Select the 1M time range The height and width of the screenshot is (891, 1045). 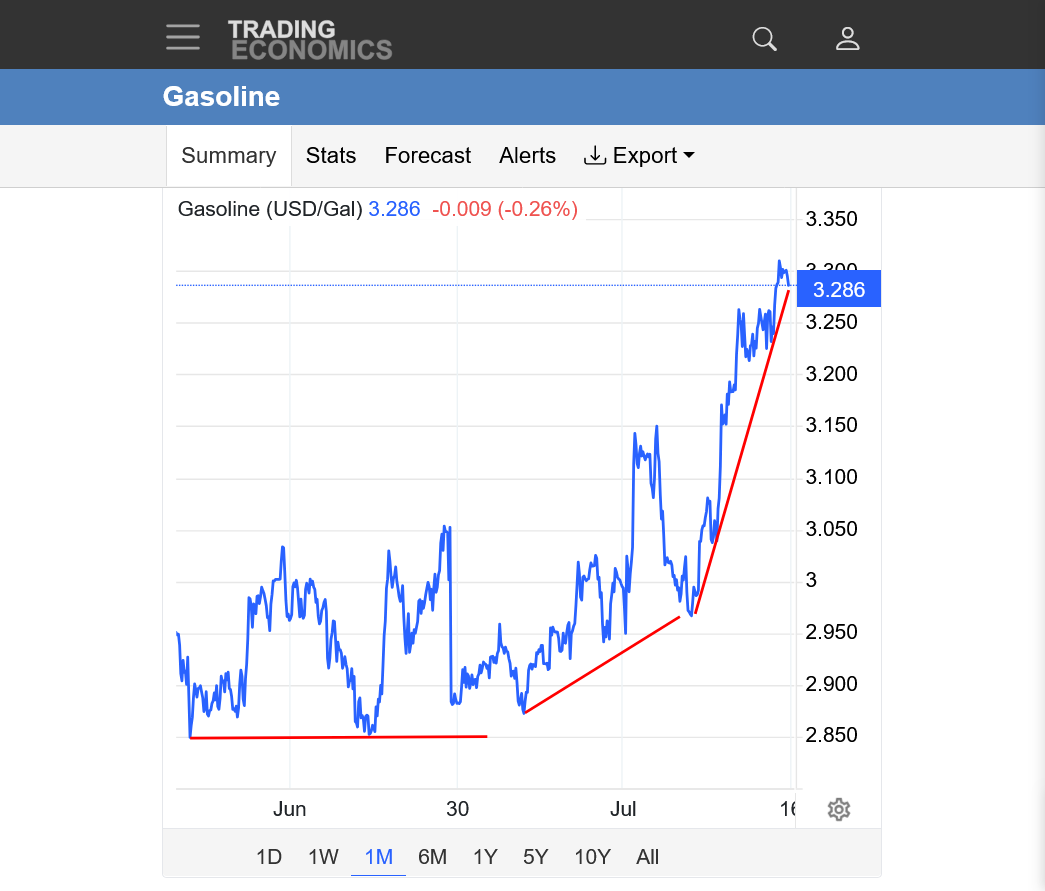point(379,856)
